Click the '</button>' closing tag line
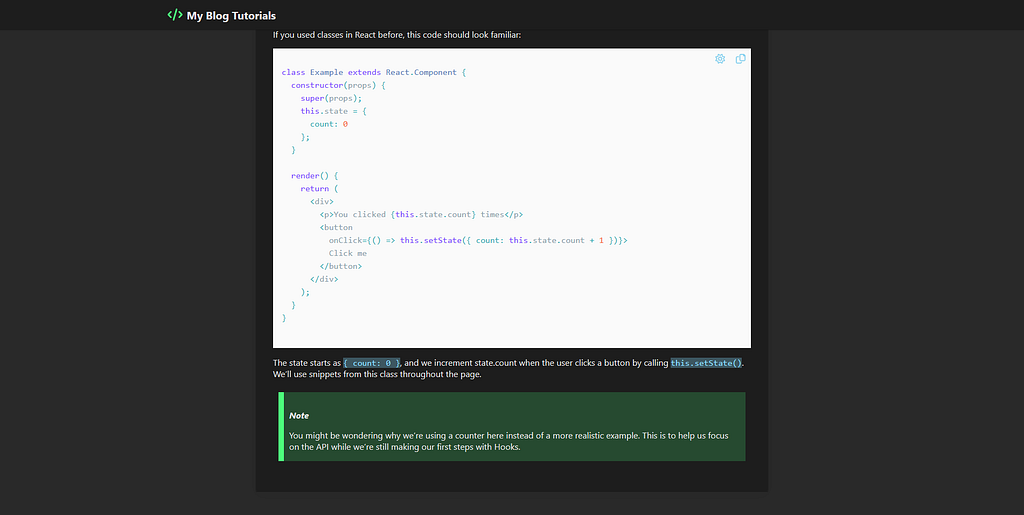This screenshot has height=515, width=1024. (x=341, y=266)
